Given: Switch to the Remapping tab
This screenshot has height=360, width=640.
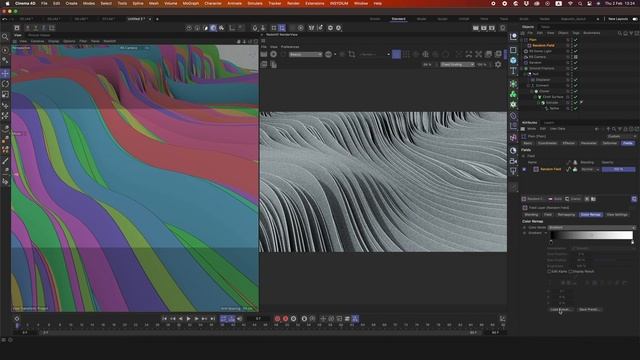Looking at the screenshot, I should (566, 214).
